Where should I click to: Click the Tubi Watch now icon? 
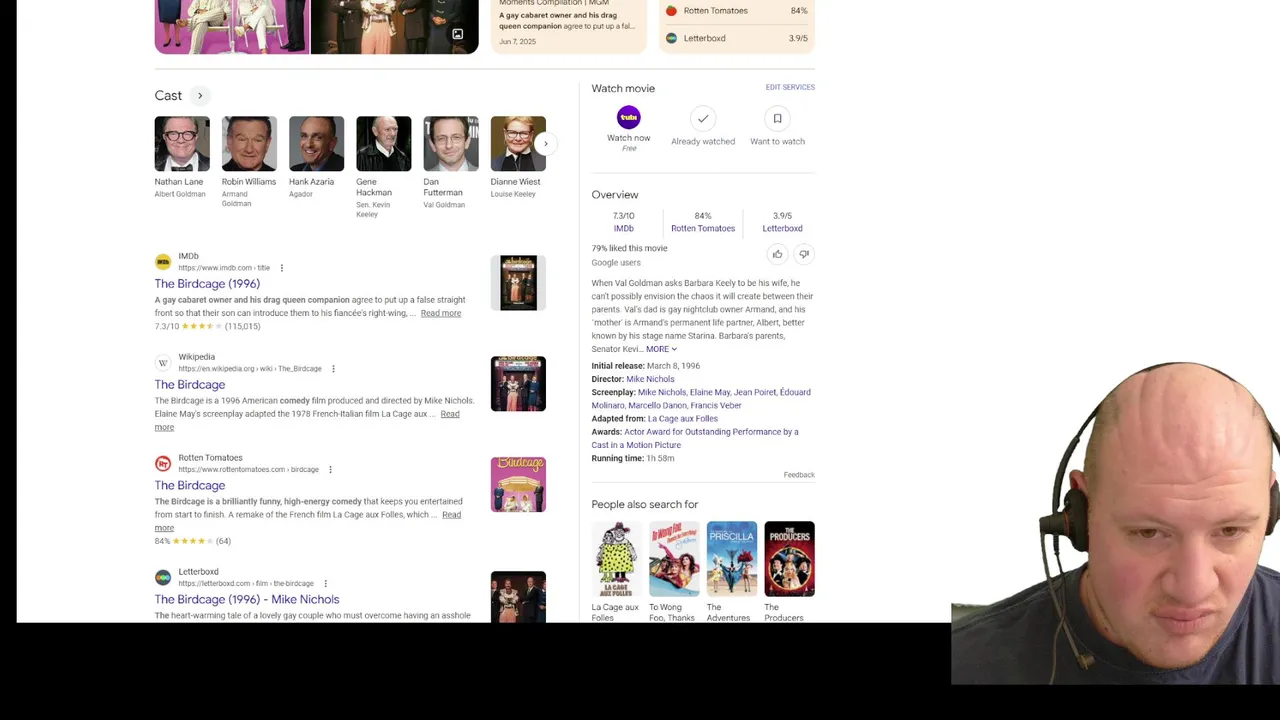[x=629, y=118]
